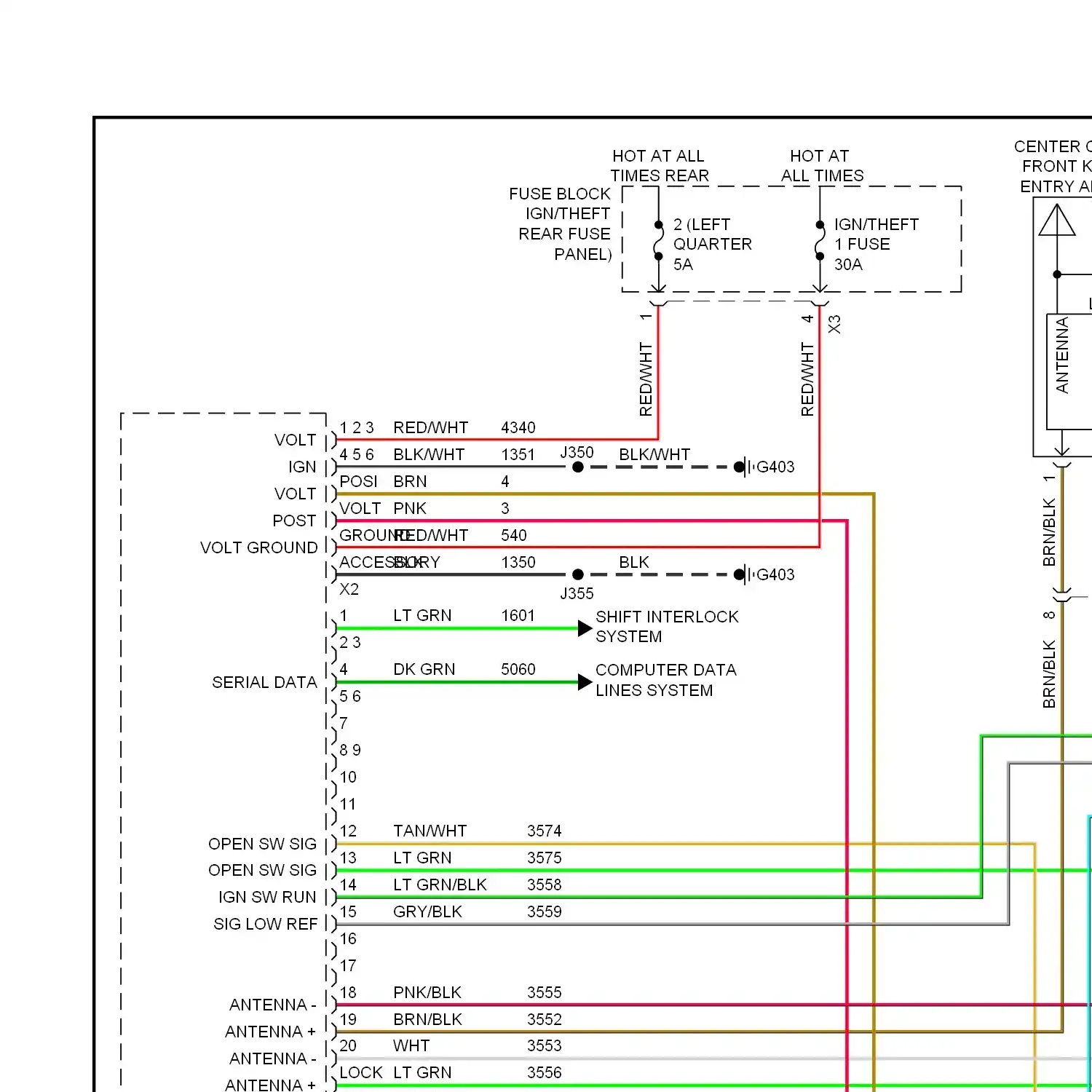This screenshot has height=1092, width=1092.
Task: Click the 'SHIFT INTERLOCK SYSTEM' label
Action: click(667, 627)
